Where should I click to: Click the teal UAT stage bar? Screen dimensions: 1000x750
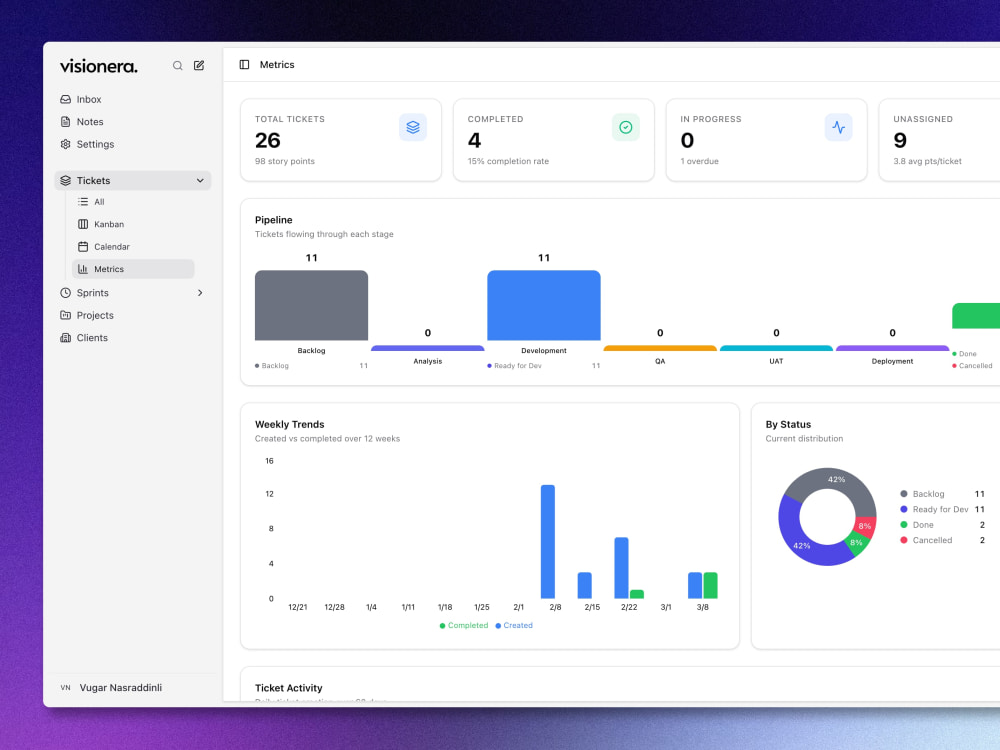776,348
